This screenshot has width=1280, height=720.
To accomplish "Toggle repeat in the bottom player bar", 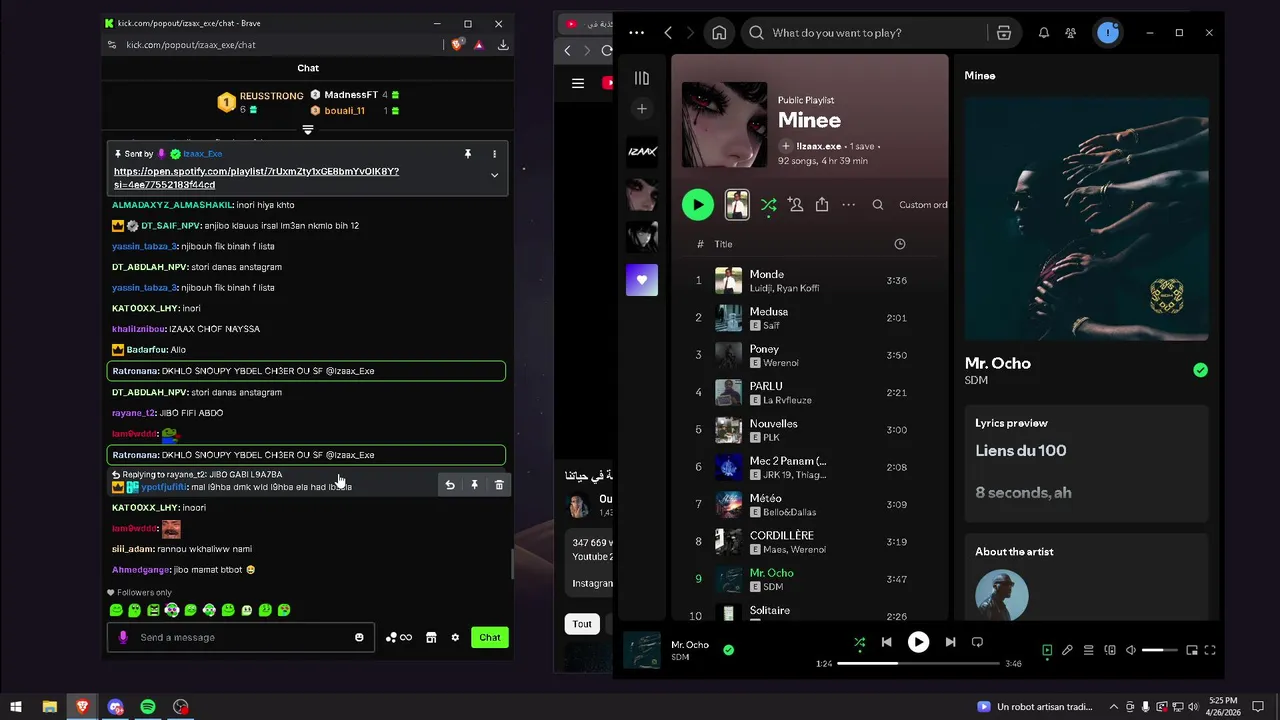I will [978, 642].
